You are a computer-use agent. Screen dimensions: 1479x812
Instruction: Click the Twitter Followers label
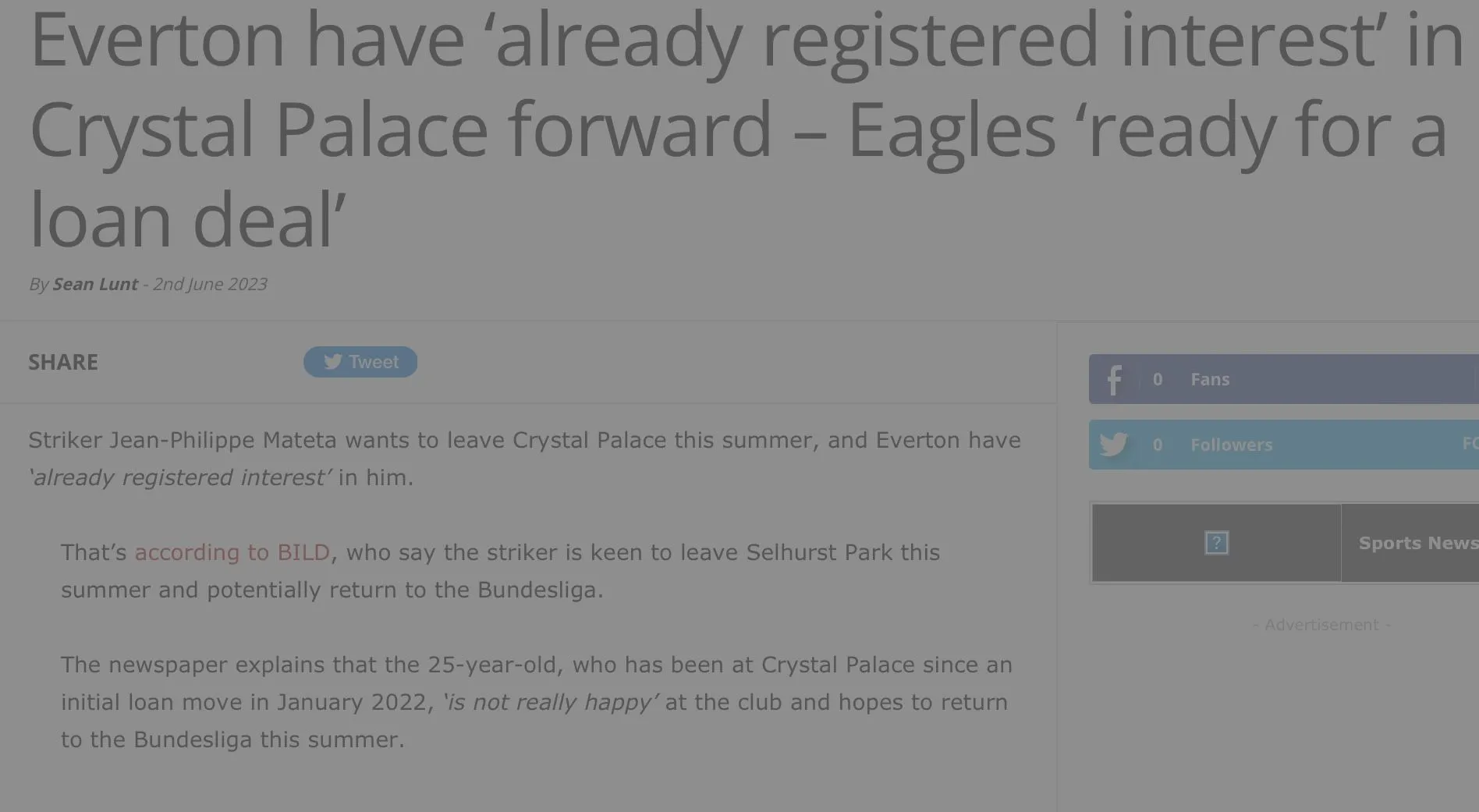pyautogui.click(x=1231, y=445)
